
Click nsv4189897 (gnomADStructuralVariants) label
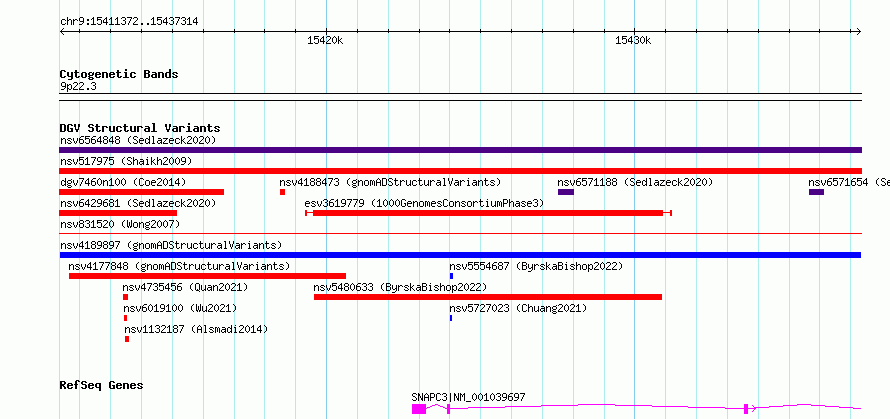[x=171, y=245]
